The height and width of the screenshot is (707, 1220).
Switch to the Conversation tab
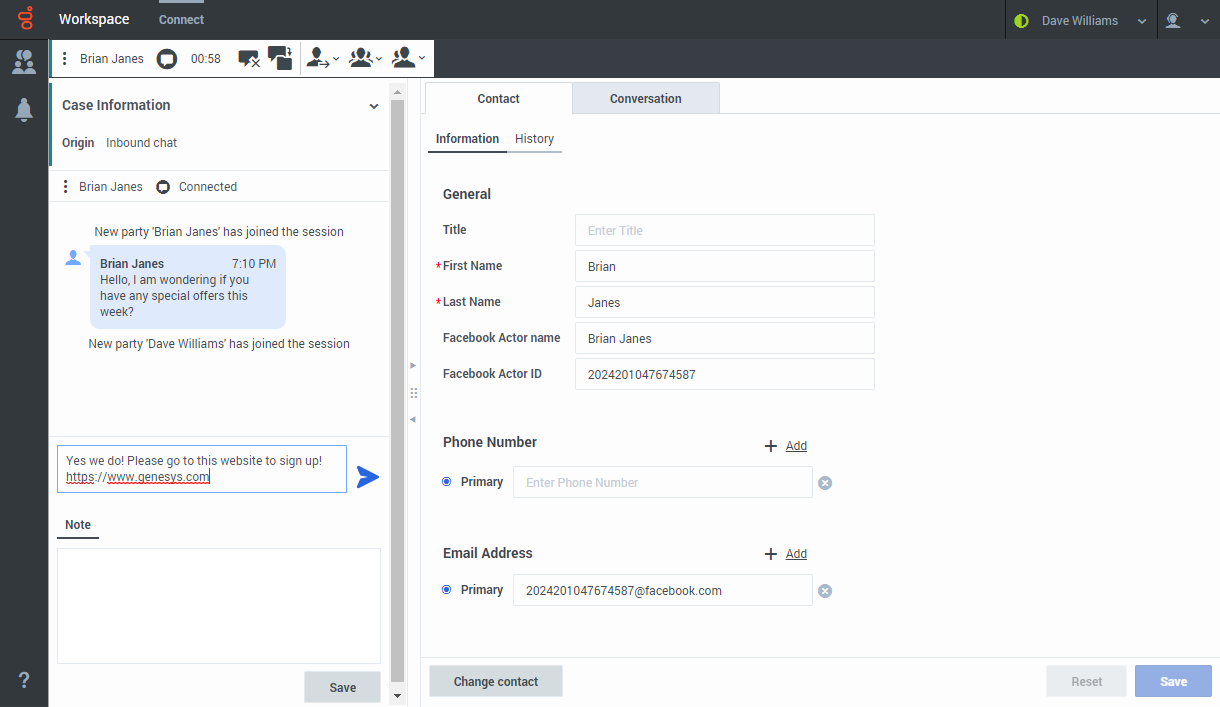[645, 99]
